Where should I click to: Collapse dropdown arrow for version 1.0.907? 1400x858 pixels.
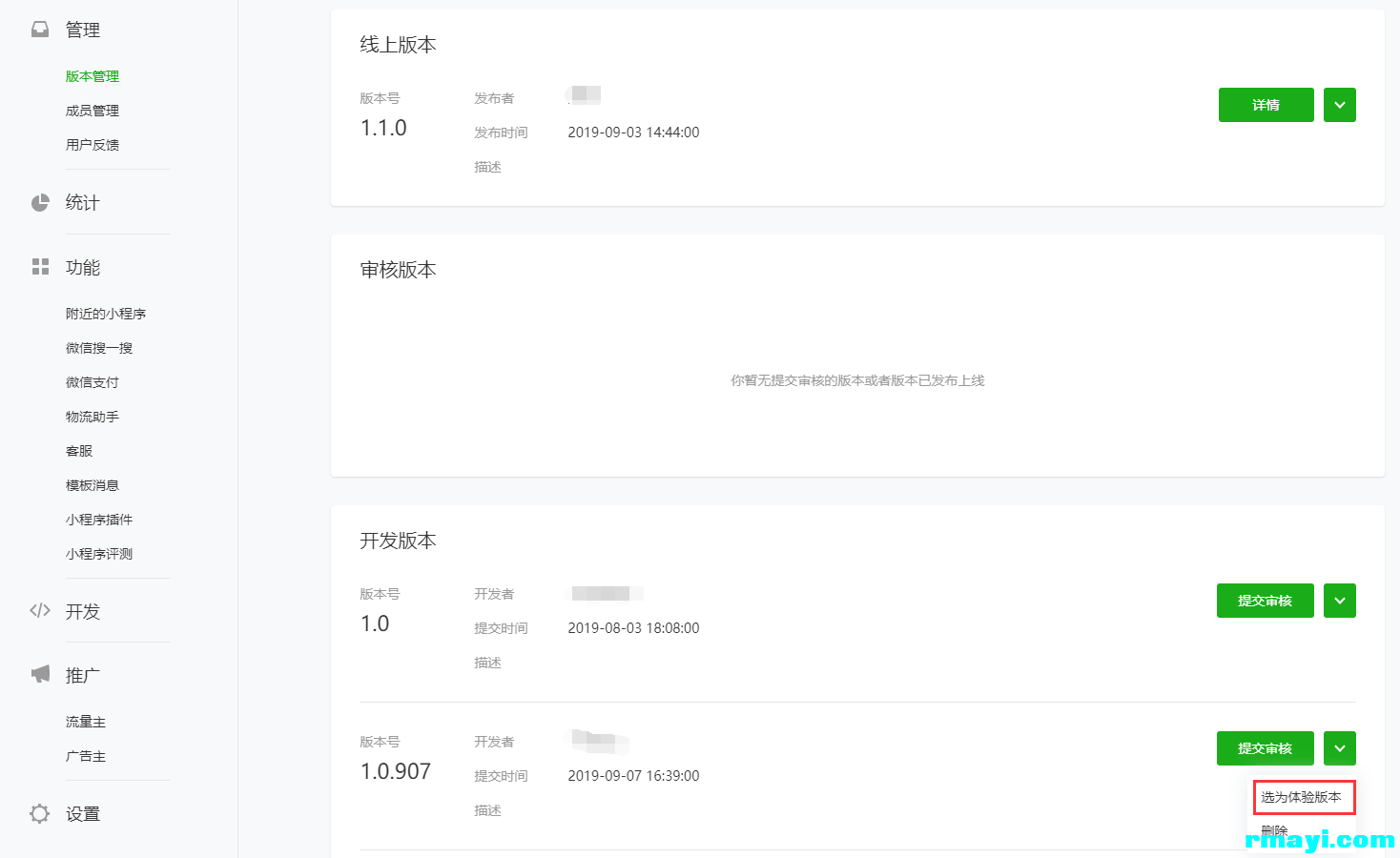pos(1340,748)
